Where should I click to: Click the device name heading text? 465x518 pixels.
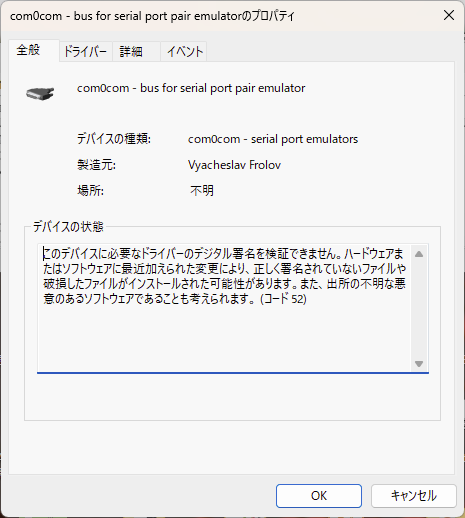pyautogui.click(x=191, y=88)
